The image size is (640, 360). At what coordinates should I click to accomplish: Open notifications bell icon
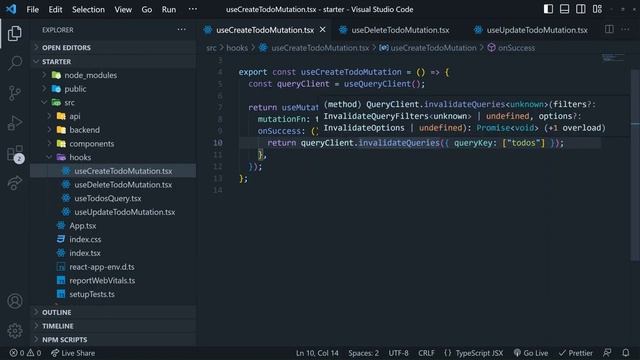(626, 353)
